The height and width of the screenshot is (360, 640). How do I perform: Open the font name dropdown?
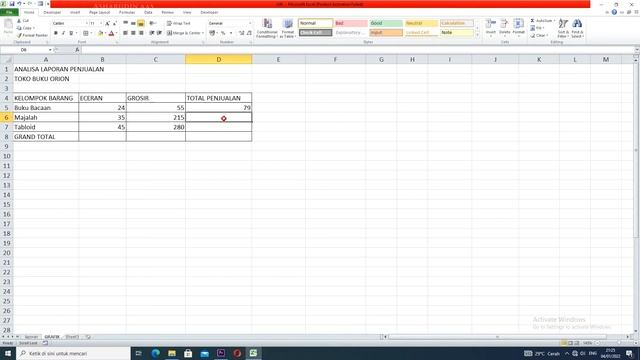click(87, 24)
